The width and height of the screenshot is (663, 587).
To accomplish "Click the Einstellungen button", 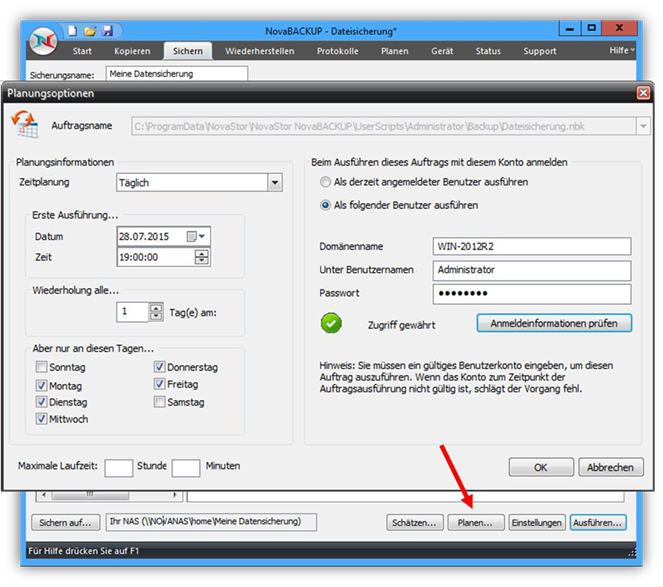I will tap(537, 522).
